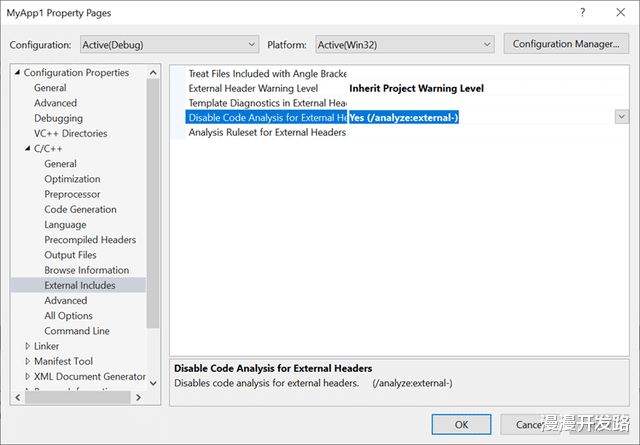Collapse the C/C++ tree node

[x=27, y=148]
